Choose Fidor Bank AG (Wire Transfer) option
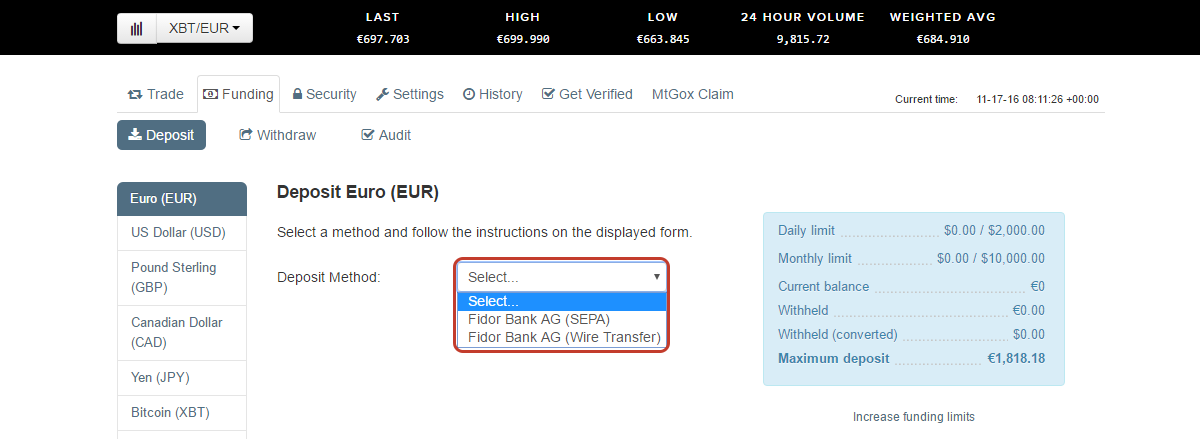This screenshot has width=1200, height=439. [564, 337]
